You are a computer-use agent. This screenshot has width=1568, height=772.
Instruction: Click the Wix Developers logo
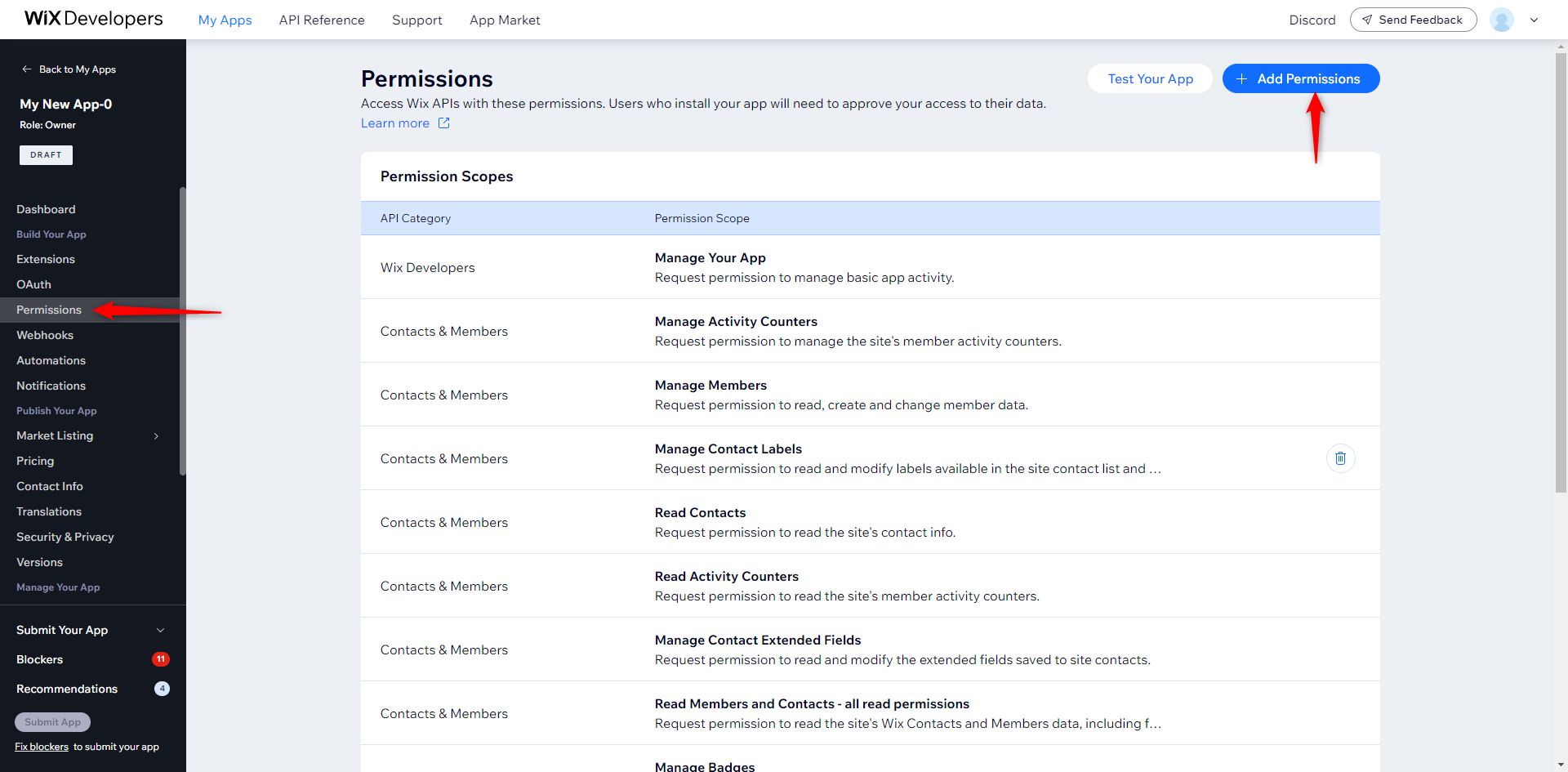click(93, 19)
